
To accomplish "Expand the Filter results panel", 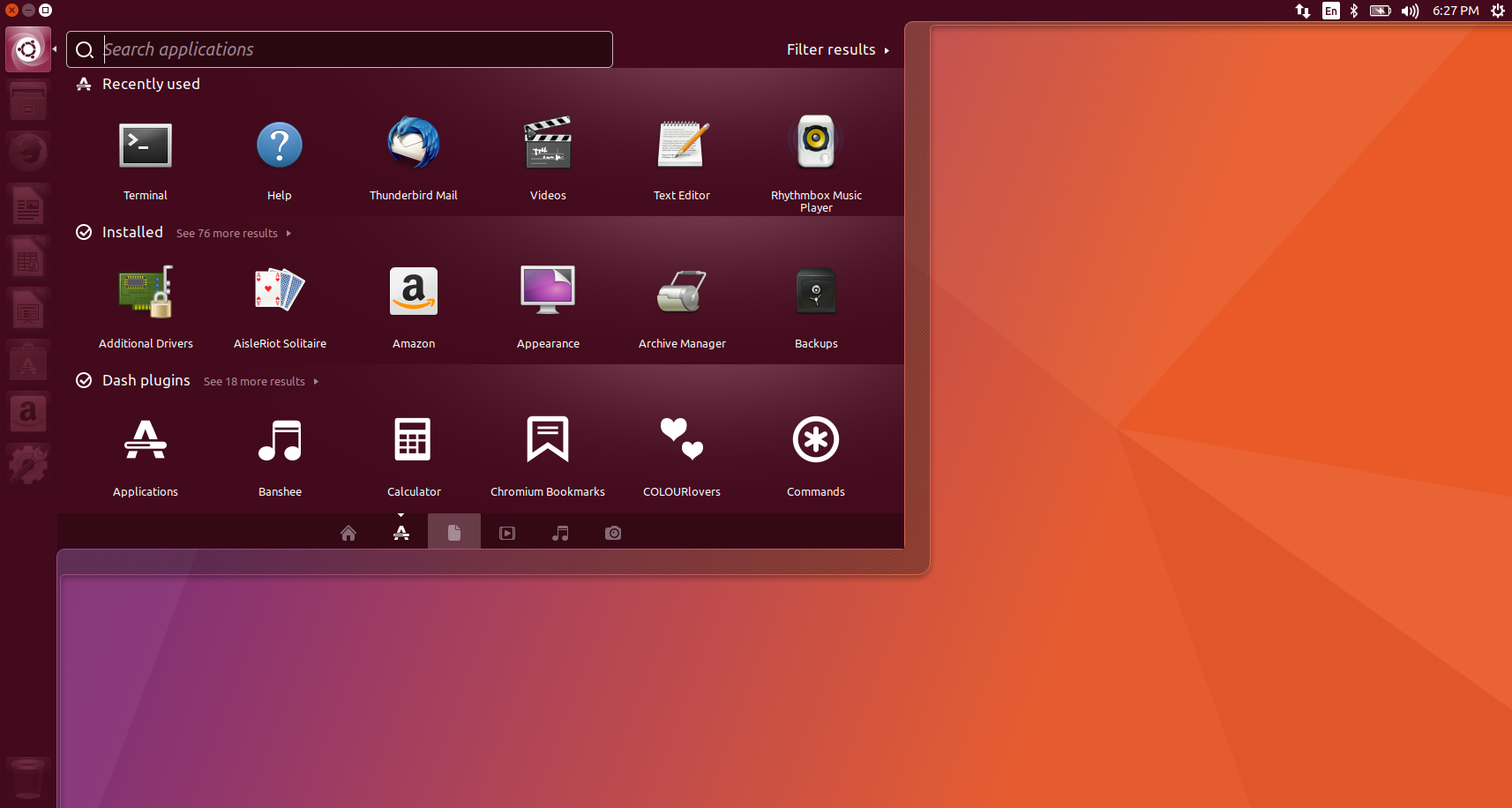I will point(837,50).
